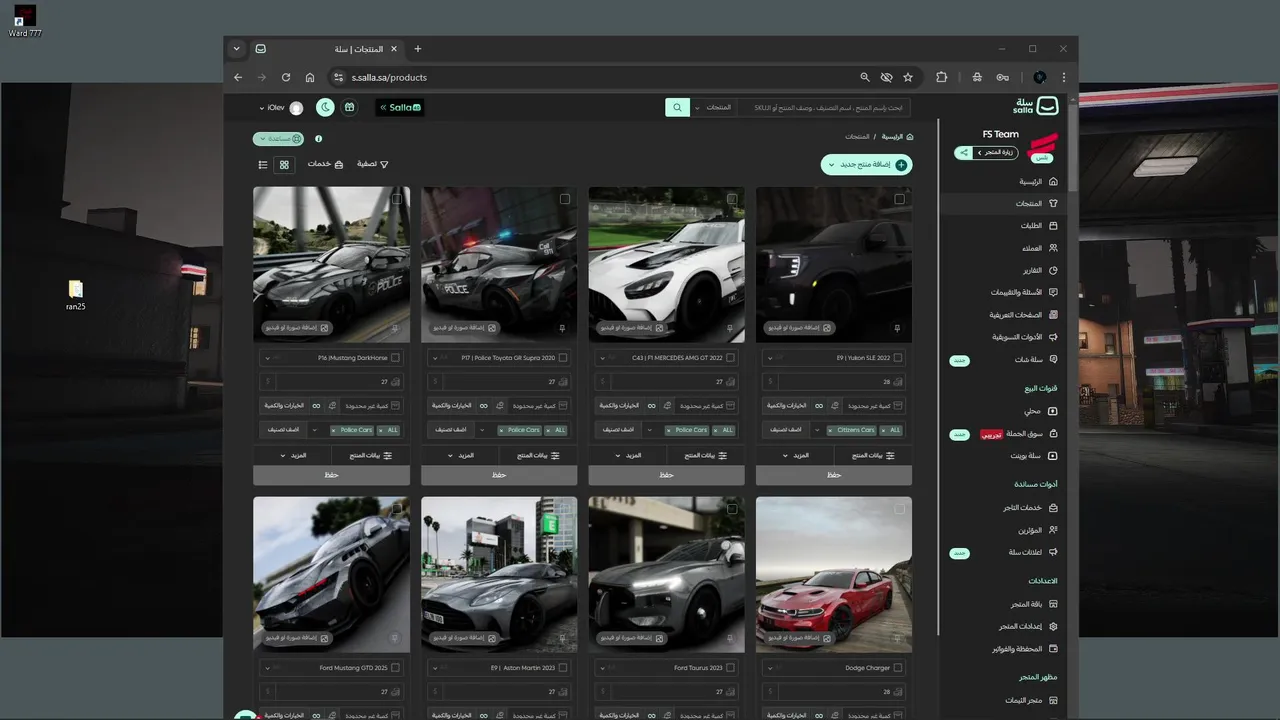Pin the P16 Mustang DarkHorse product
The image size is (1280, 720).
click(394, 328)
